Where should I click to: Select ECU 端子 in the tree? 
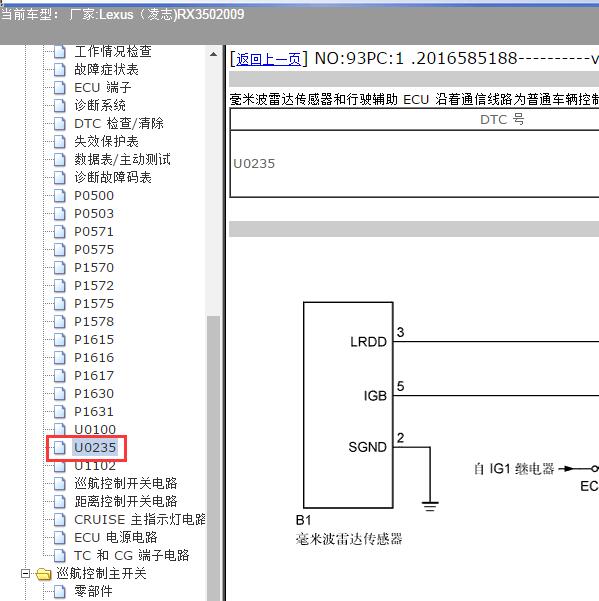[x=103, y=87]
